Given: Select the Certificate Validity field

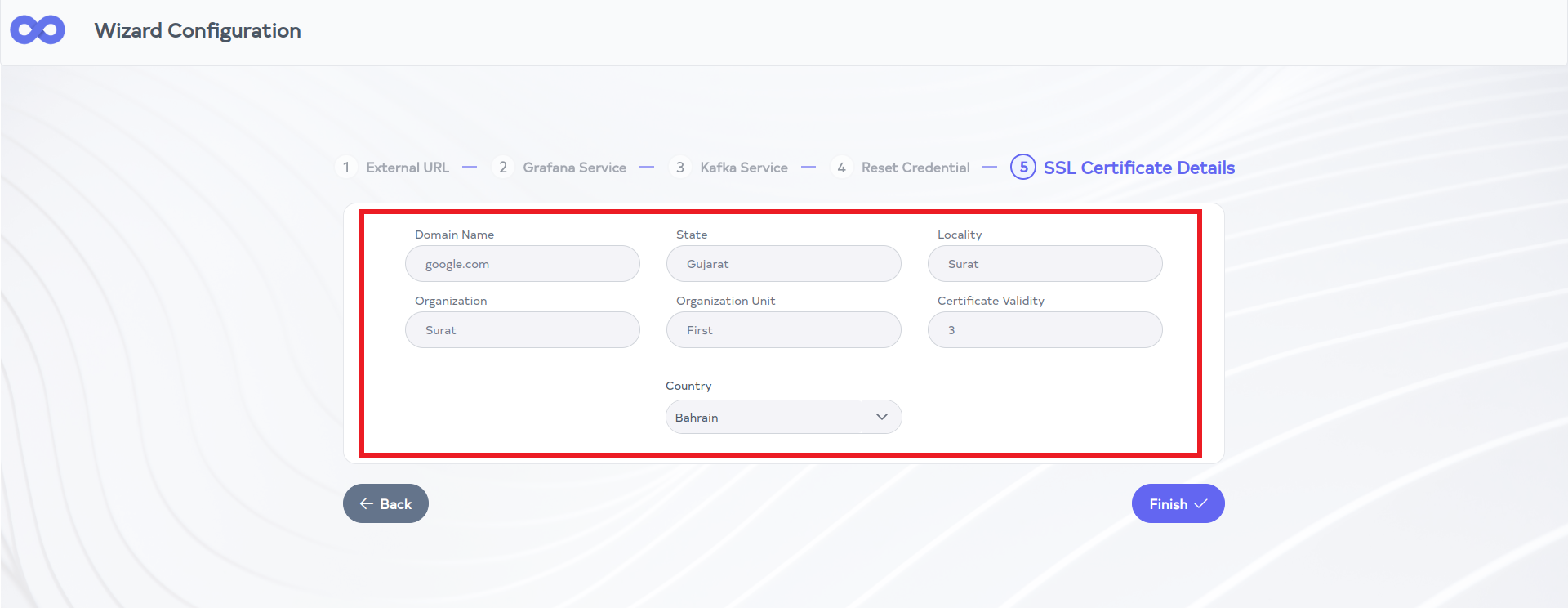Looking at the screenshot, I should coord(1045,330).
